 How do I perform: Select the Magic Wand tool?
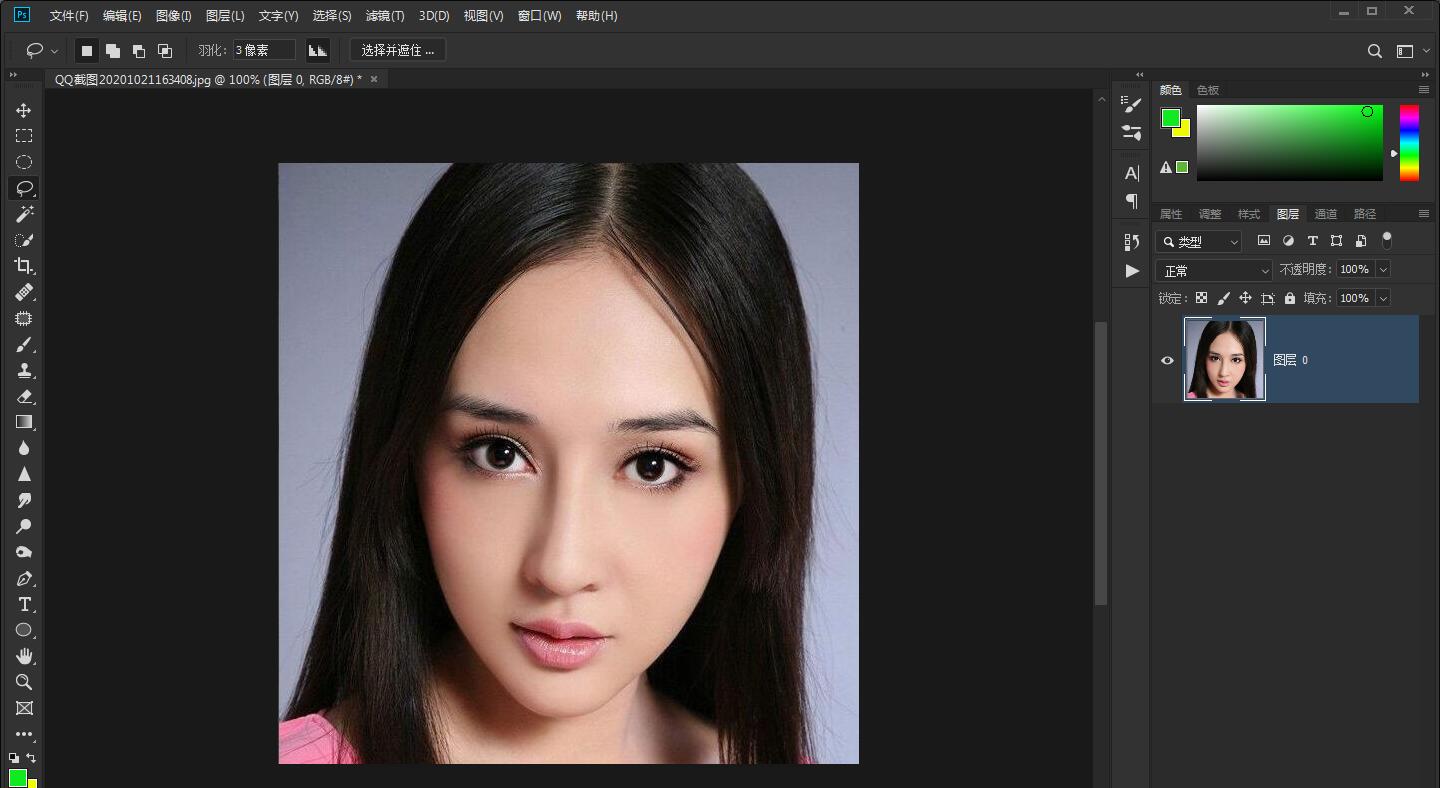pos(24,214)
